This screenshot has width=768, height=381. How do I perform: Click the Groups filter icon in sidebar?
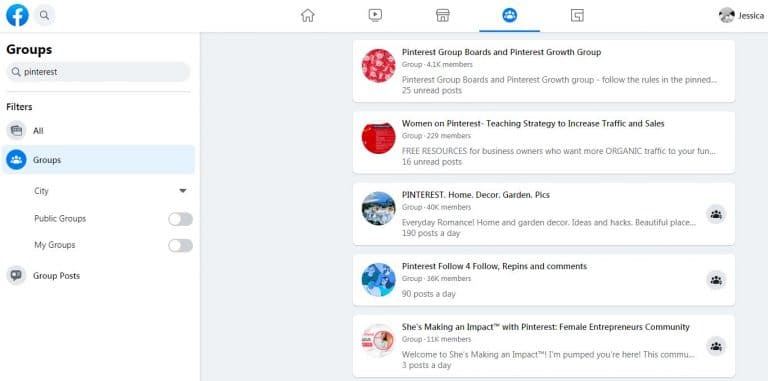[16, 160]
